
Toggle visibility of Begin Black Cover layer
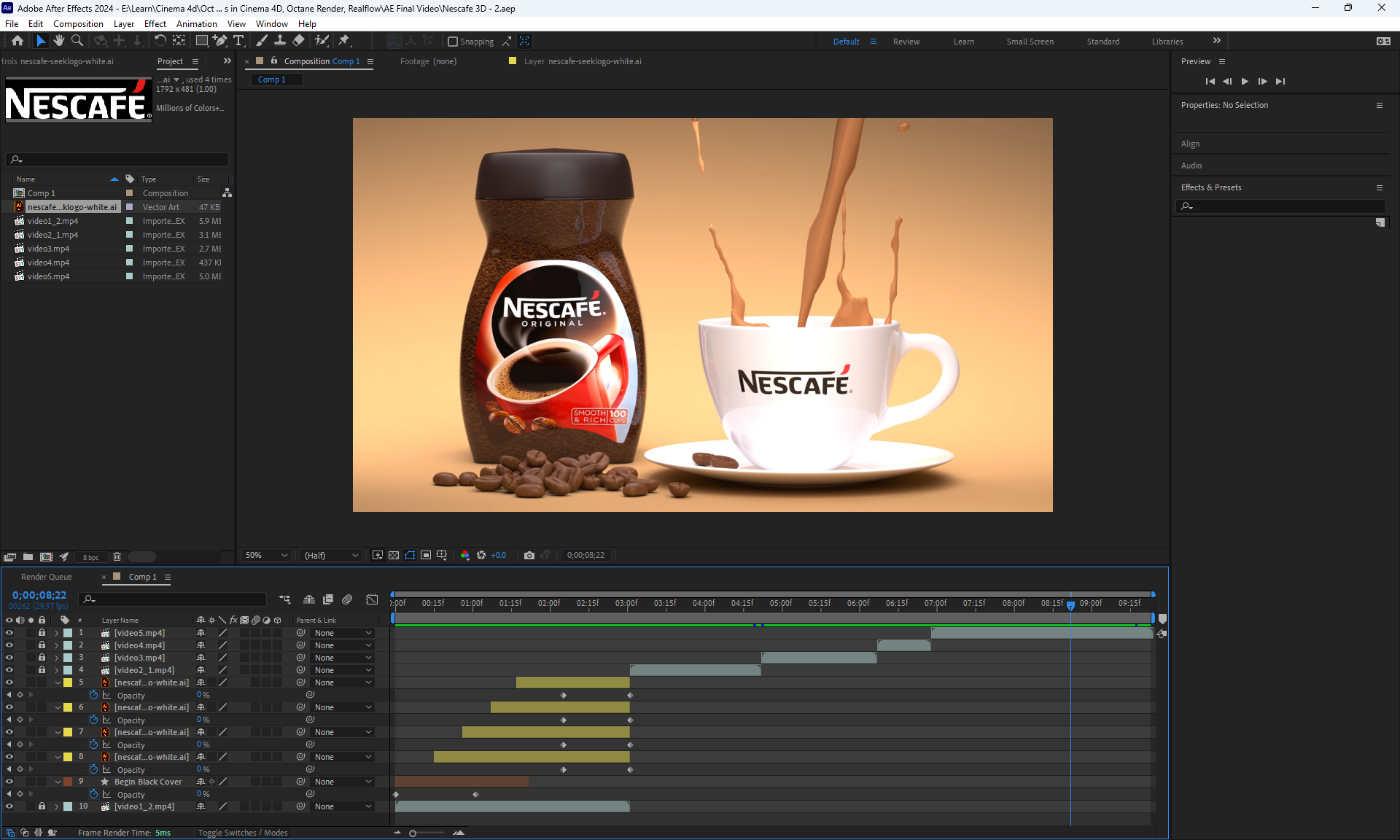9,782
